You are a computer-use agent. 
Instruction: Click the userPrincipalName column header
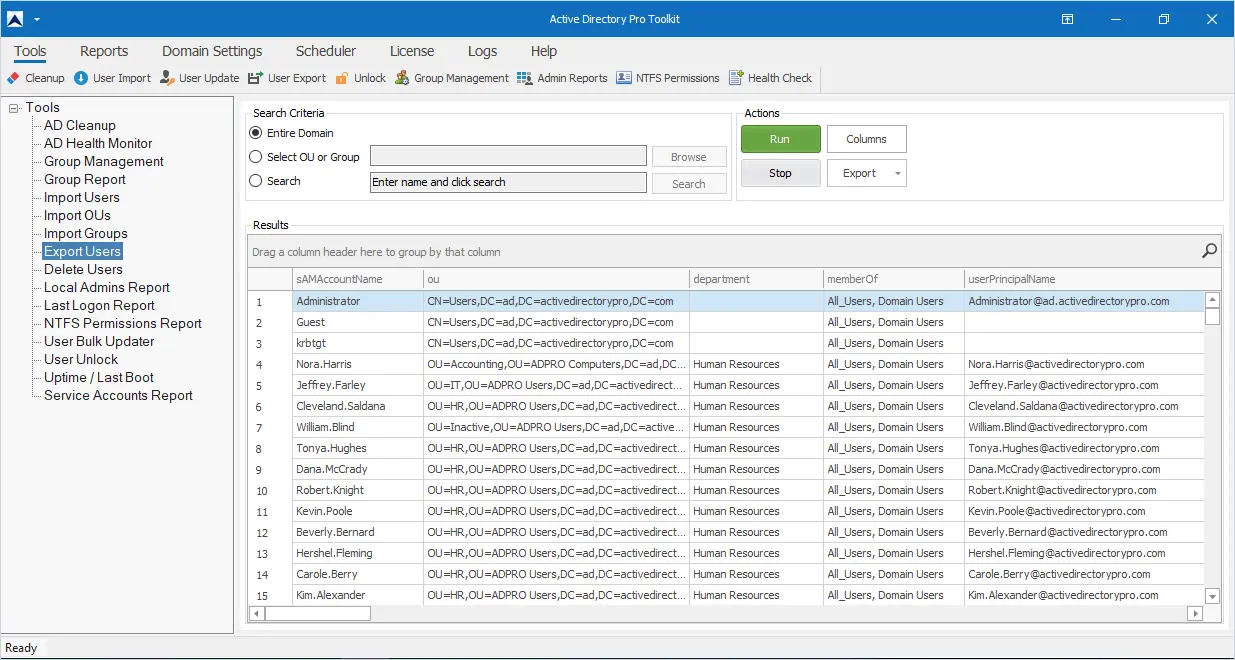1083,279
